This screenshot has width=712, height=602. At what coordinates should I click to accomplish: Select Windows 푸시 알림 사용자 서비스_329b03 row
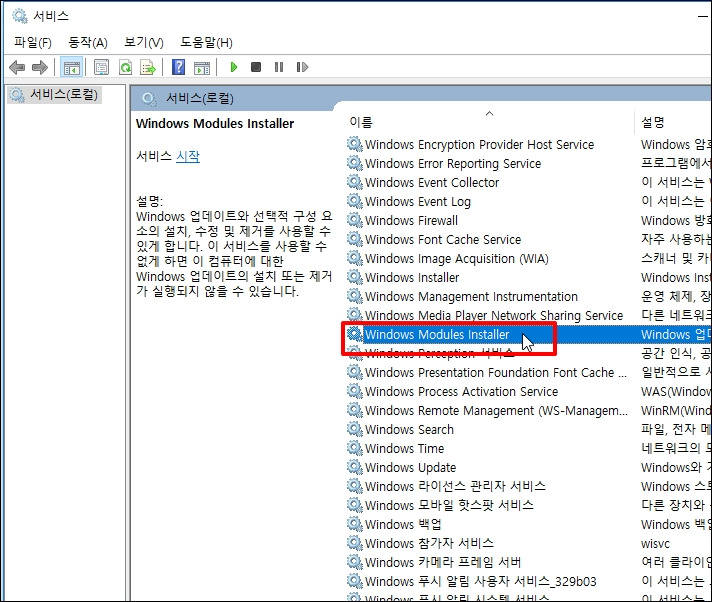coord(481,582)
